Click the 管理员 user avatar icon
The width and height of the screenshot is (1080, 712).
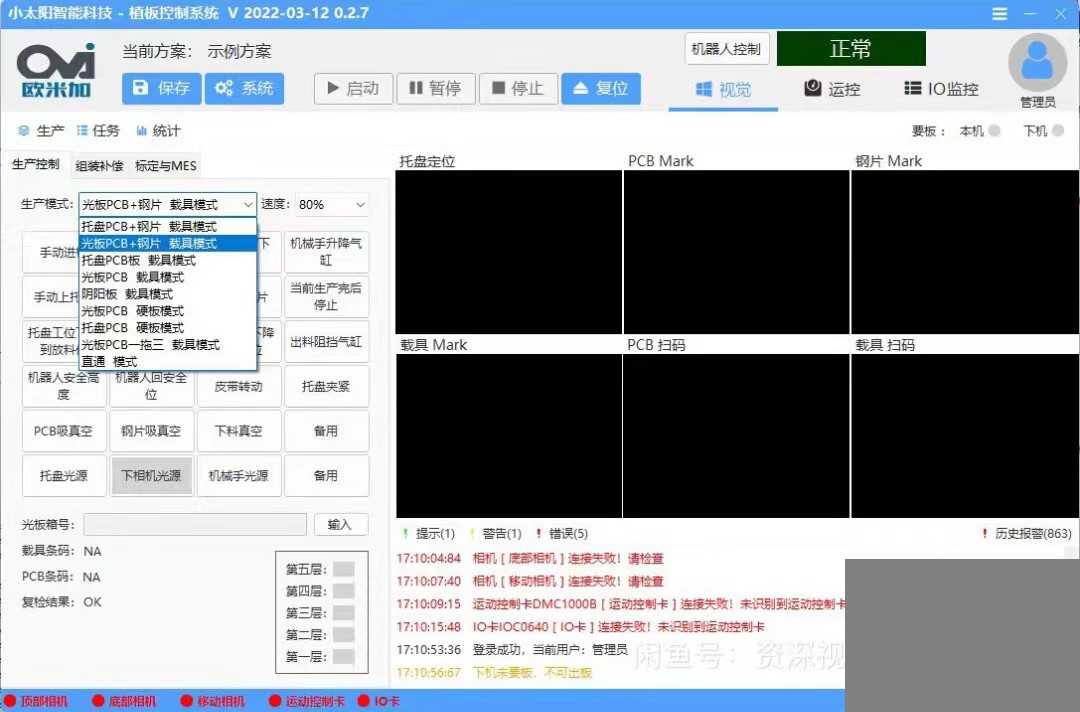1037,63
